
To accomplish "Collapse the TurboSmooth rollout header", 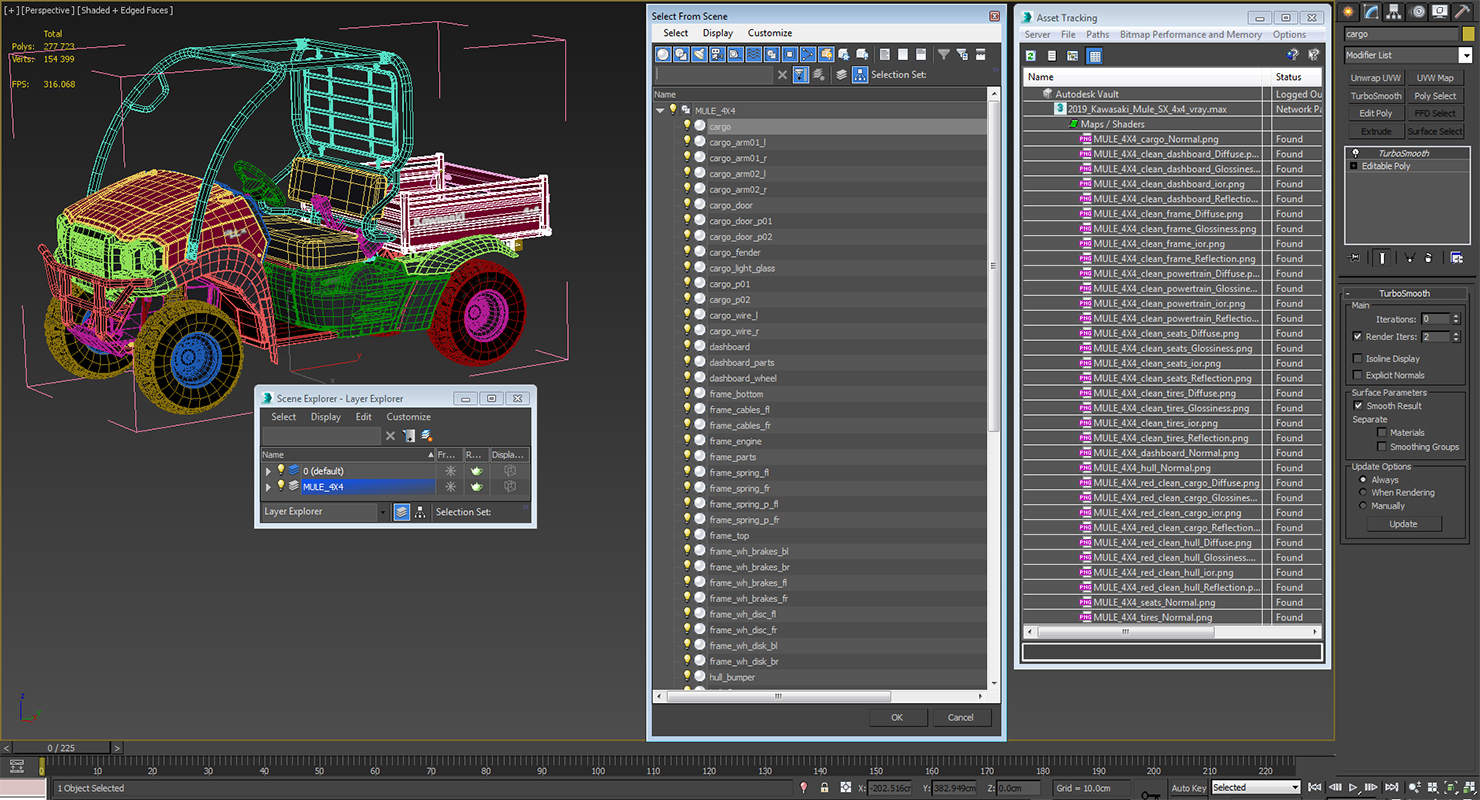I will 1404,293.
